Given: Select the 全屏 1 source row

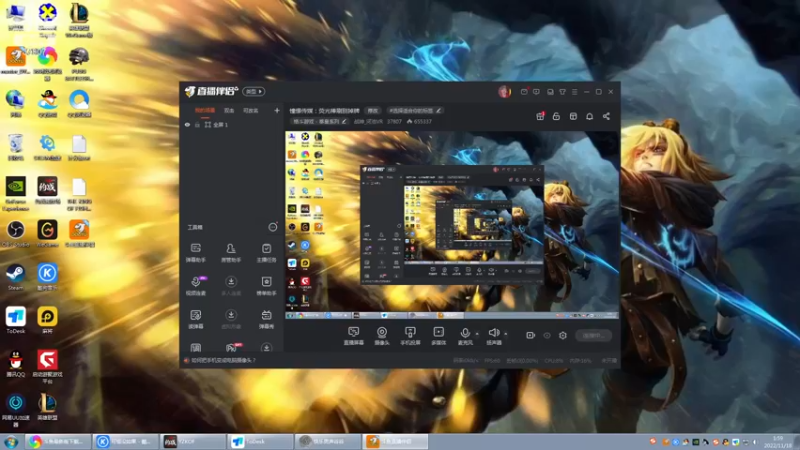Looking at the screenshot, I should (x=231, y=124).
